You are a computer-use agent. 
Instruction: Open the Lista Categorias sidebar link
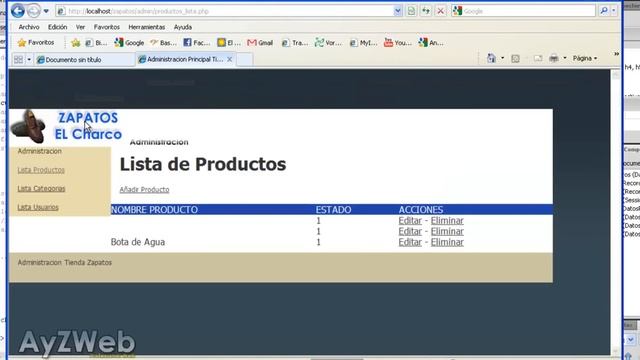41,189
